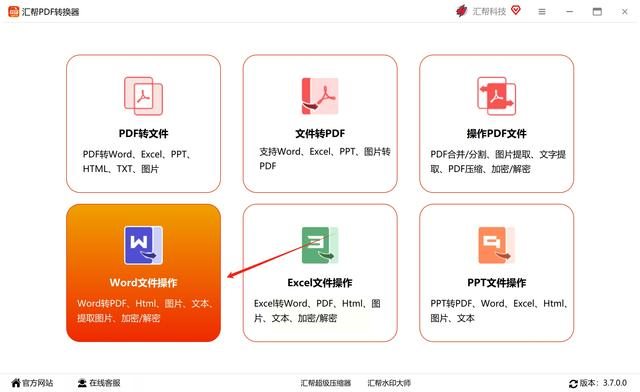Open 在线客服 support link
The image size is (640, 392).
(99, 383)
